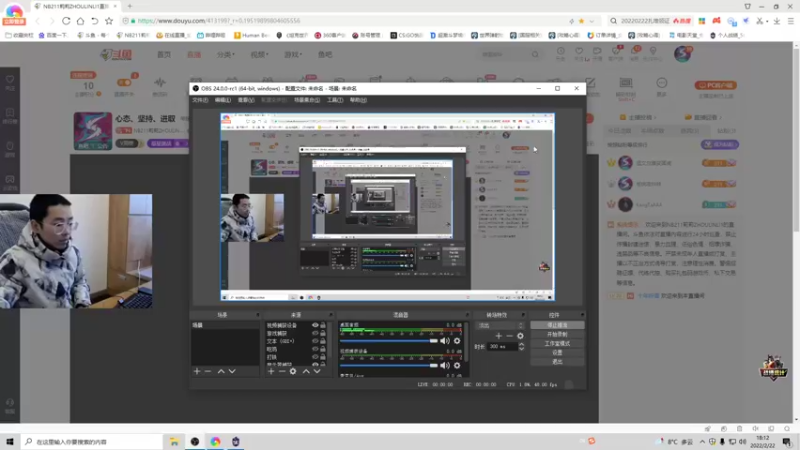Increase transition duration with the up arrow

(521, 344)
